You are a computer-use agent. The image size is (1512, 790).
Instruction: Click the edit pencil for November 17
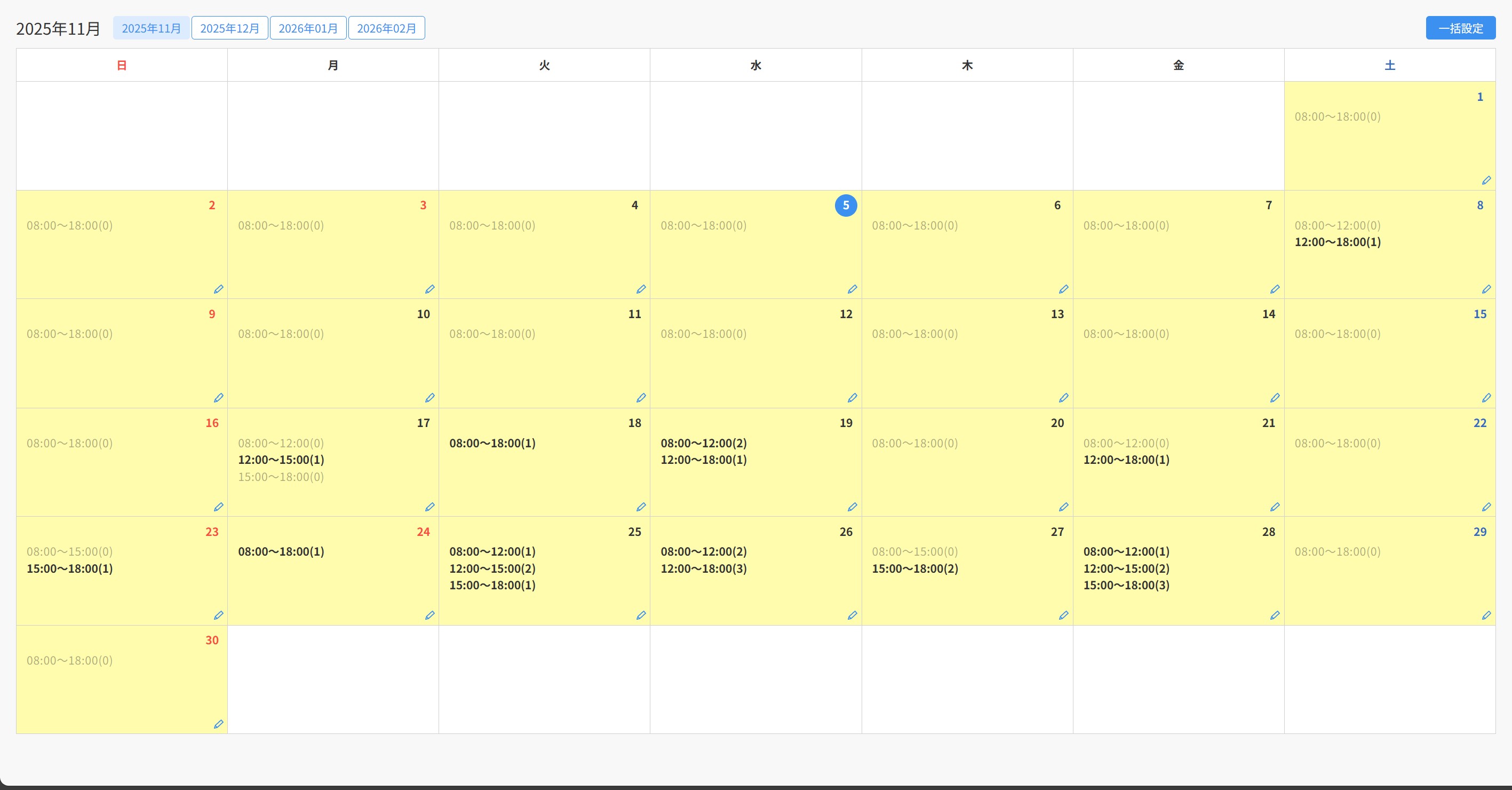click(x=429, y=507)
